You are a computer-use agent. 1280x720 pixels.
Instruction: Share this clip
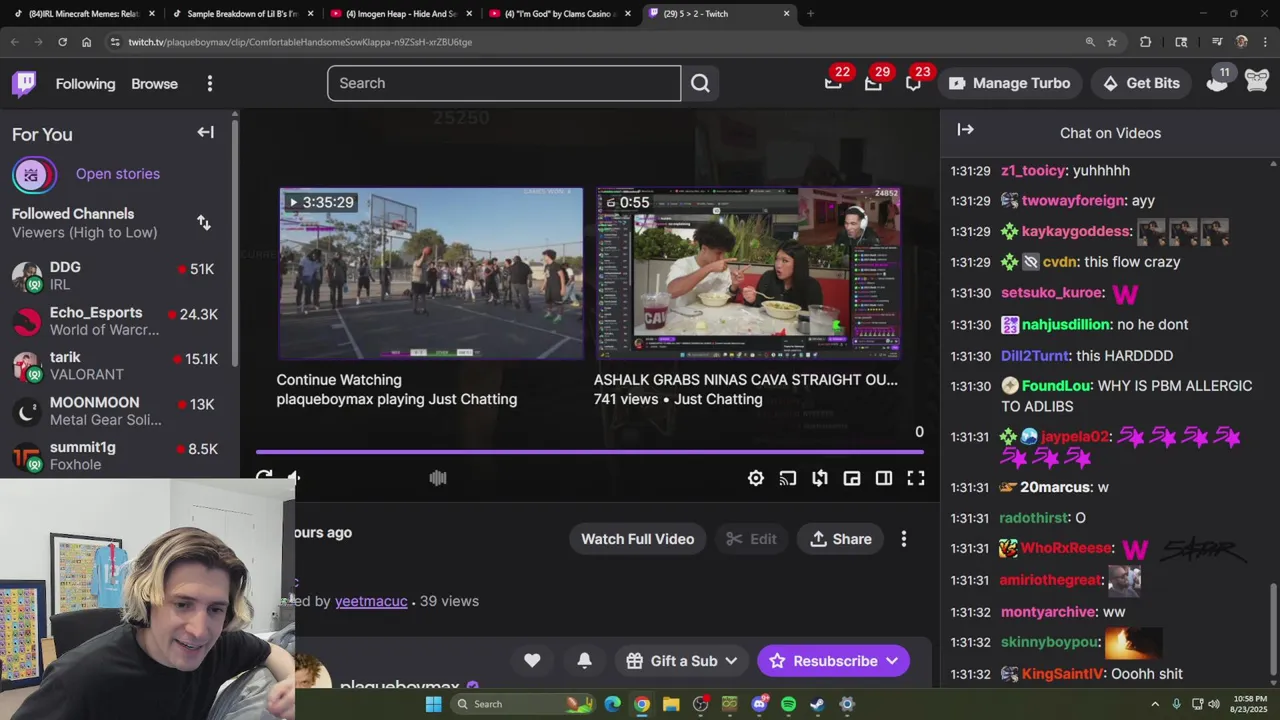pyautogui.click(x=841, y=539)
